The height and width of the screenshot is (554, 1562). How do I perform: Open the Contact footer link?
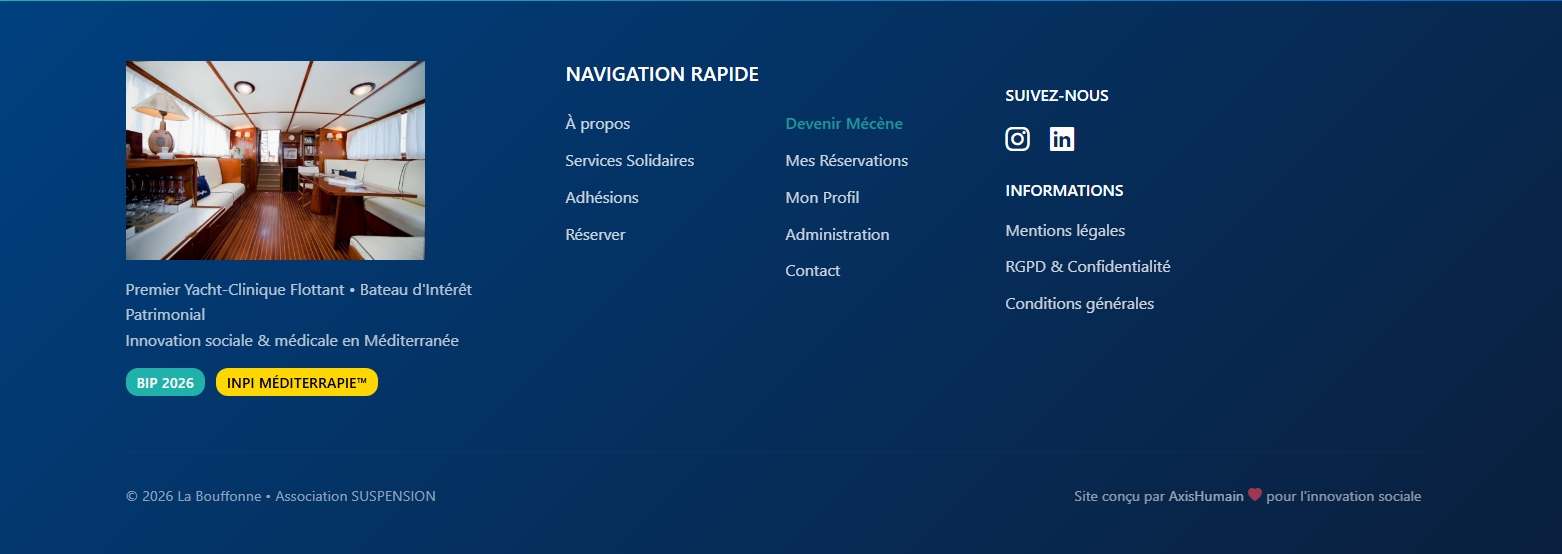(x=813, y=271)
